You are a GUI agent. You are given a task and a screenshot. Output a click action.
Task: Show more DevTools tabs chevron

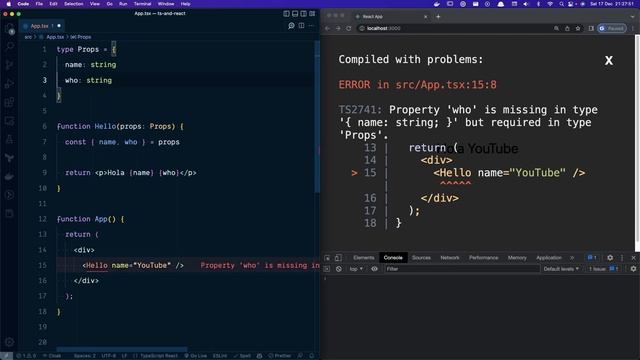(572, 258)
